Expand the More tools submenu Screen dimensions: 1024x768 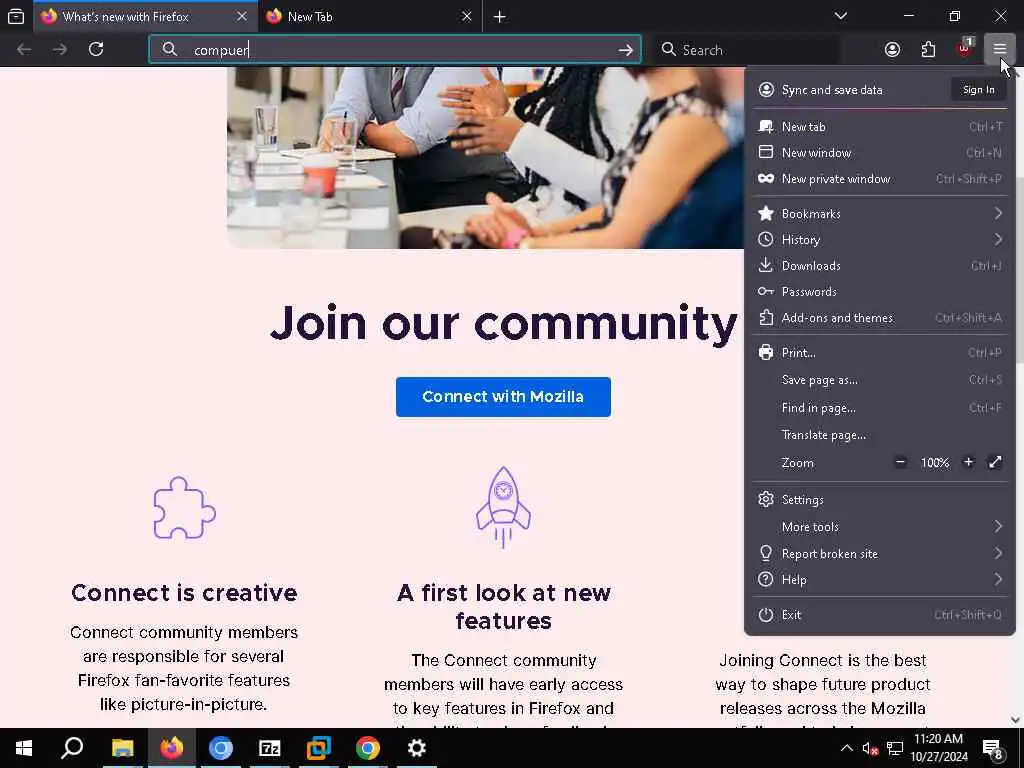[880, 527]
